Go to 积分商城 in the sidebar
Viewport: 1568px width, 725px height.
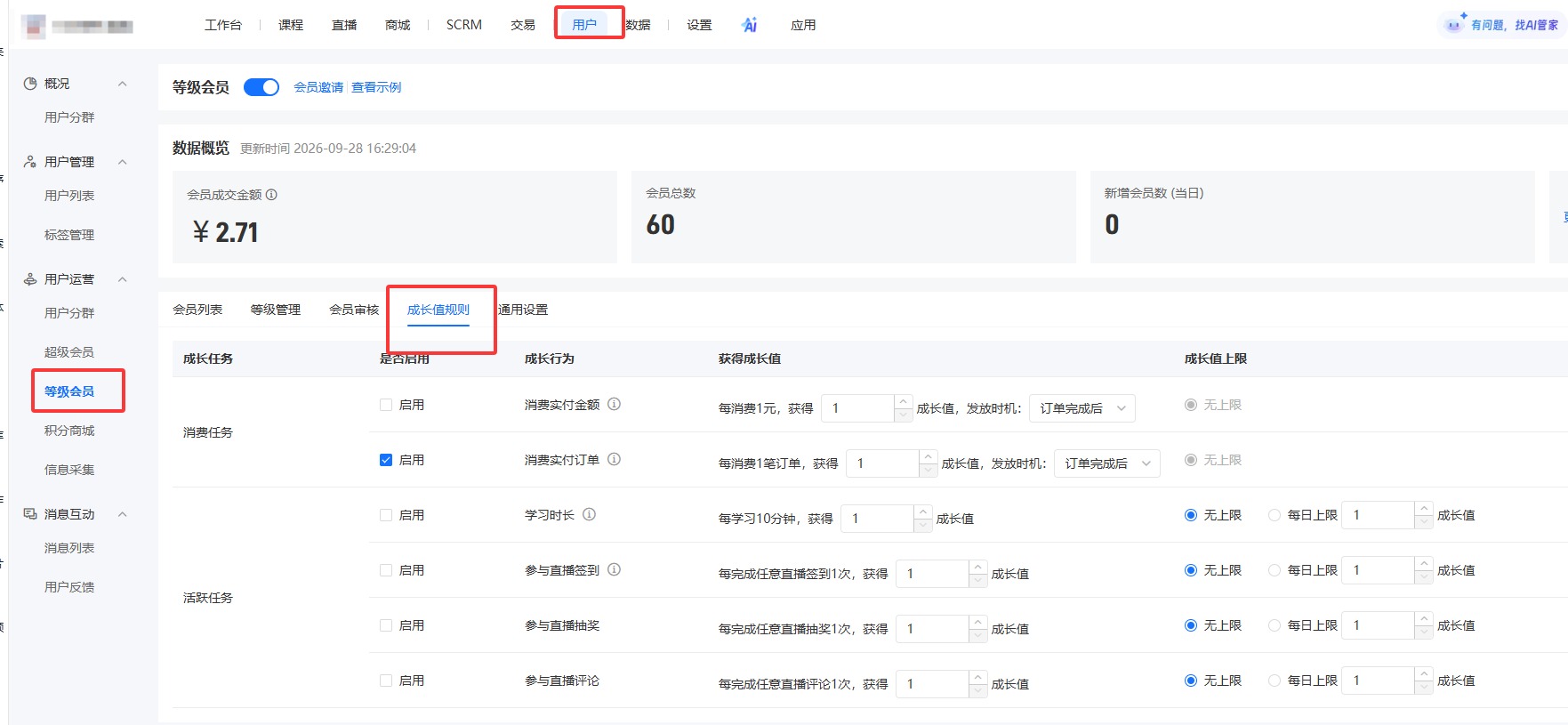click(69, 431)
